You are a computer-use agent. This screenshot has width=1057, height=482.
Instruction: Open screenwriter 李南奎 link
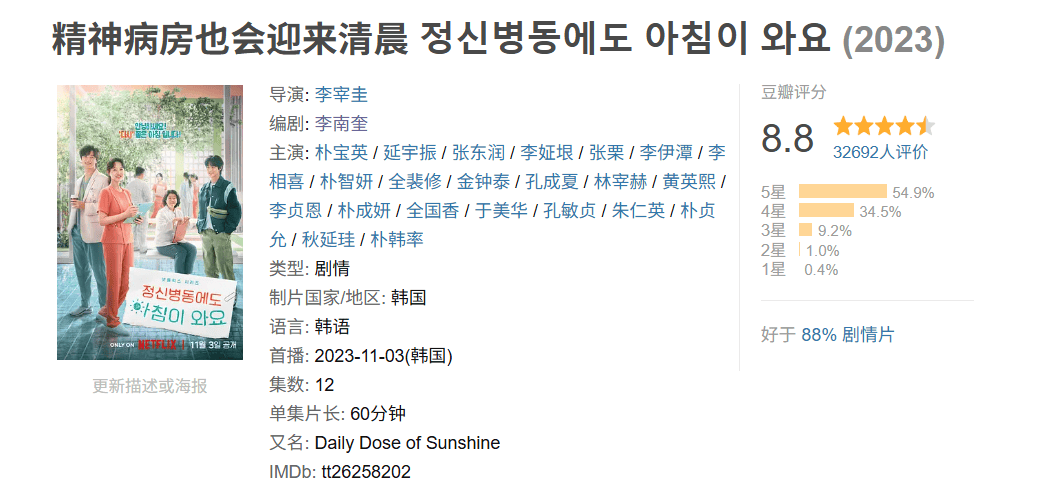341,123
